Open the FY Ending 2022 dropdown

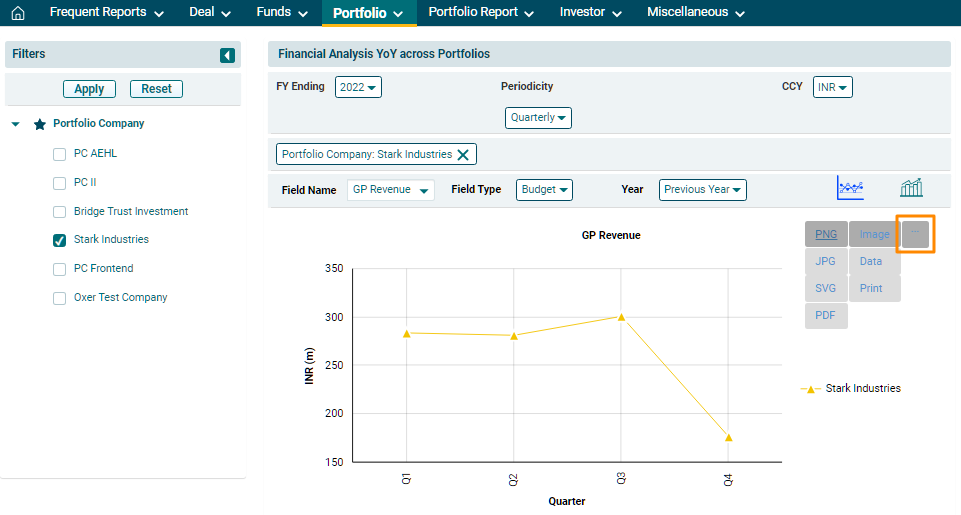coord(358,87)
